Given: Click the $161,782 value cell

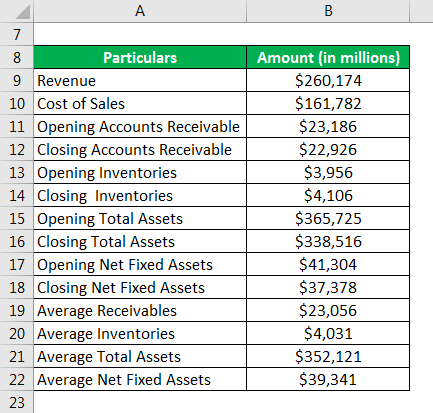Looking at the screenshot, I should 328,103.
